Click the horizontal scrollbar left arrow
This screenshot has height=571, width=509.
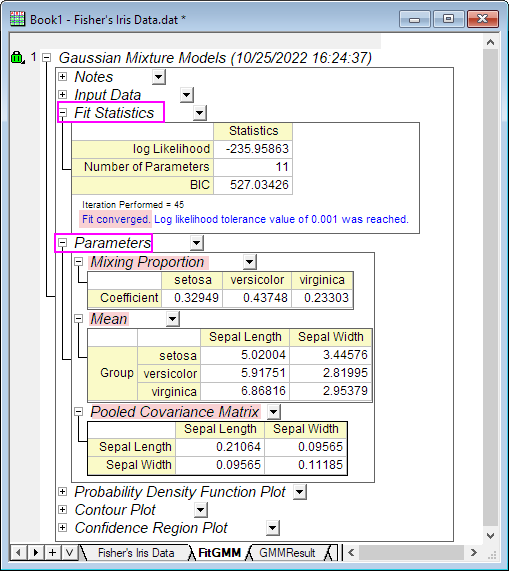(x=351, y=553)
